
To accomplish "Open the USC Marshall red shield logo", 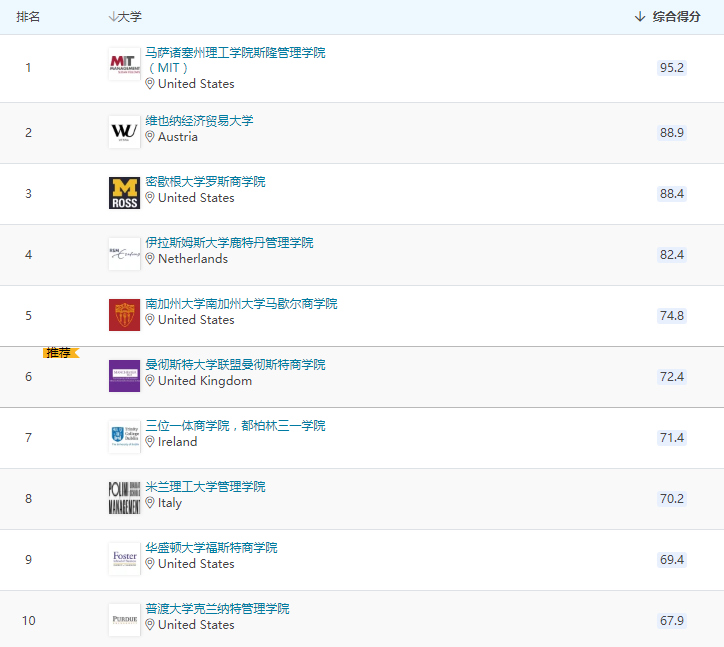I will [124, 315].
